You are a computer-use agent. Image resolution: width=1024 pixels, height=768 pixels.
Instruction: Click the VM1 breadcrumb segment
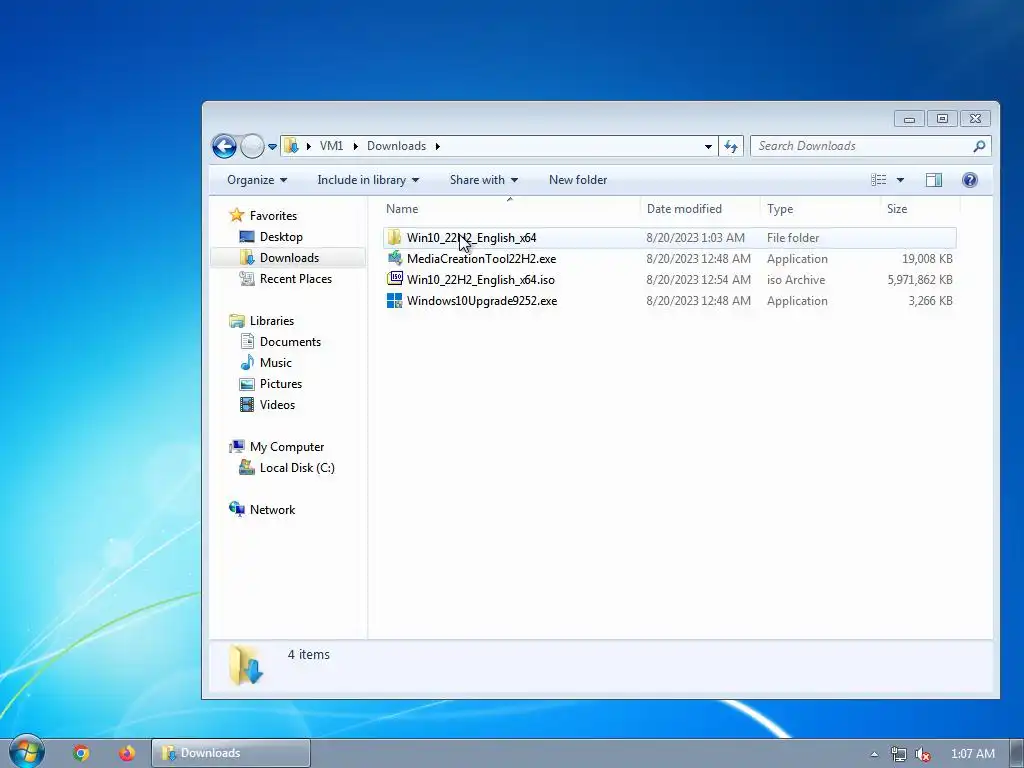[331, 146]
